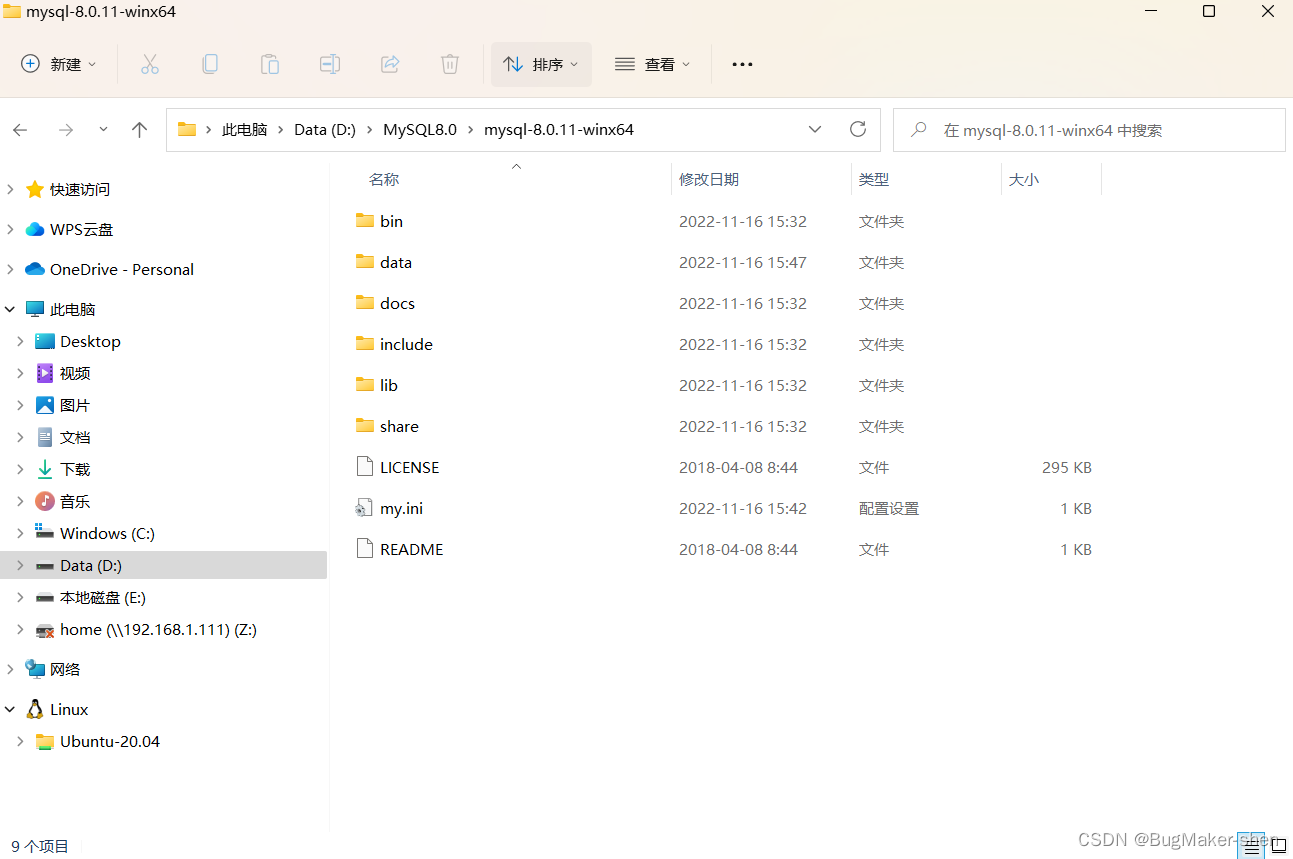The image size is (1293, 859).
Task: Open recent locations dropdown arrow
Action: pos(103,130)
